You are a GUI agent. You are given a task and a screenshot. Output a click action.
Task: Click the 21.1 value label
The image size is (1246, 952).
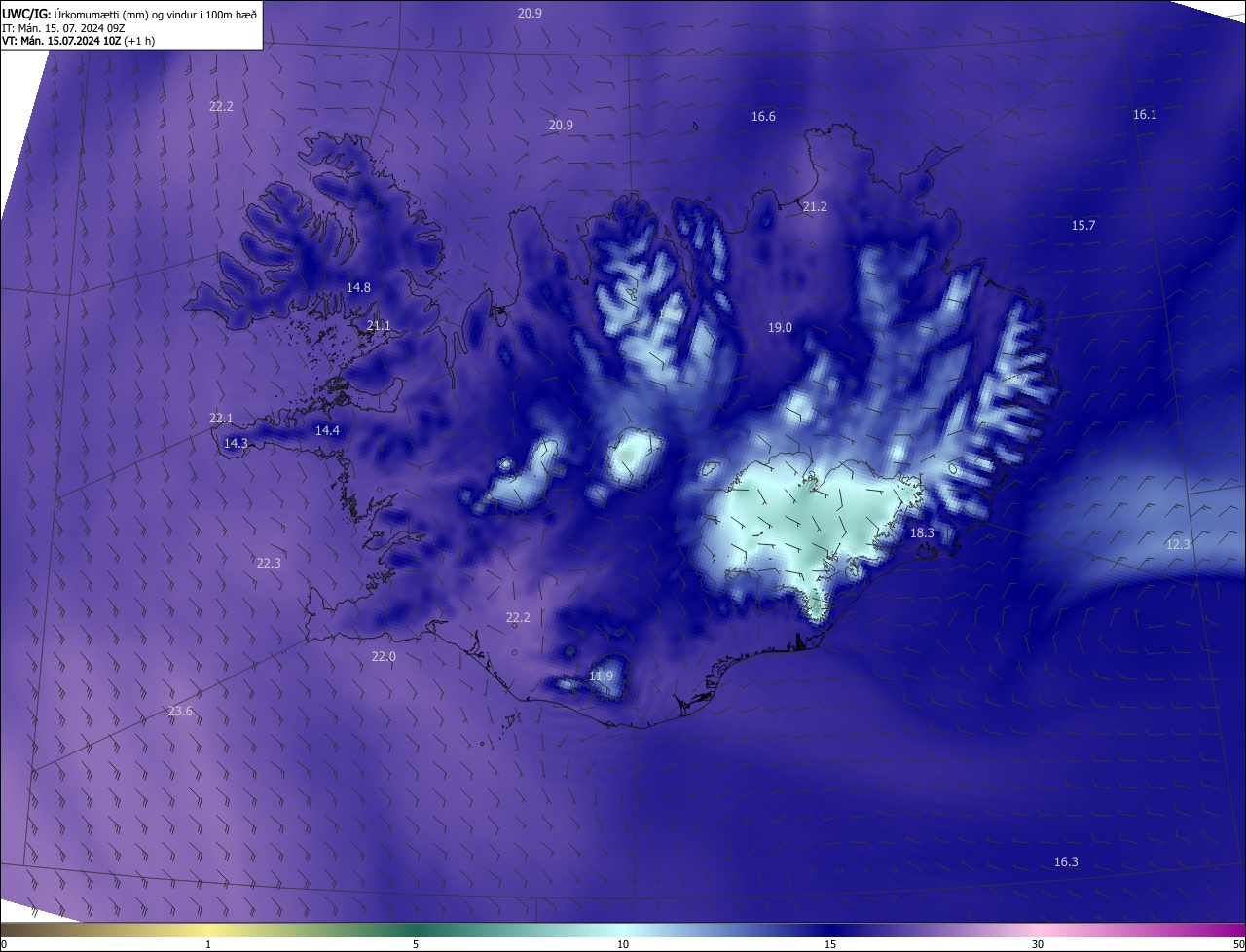(379, 326)
